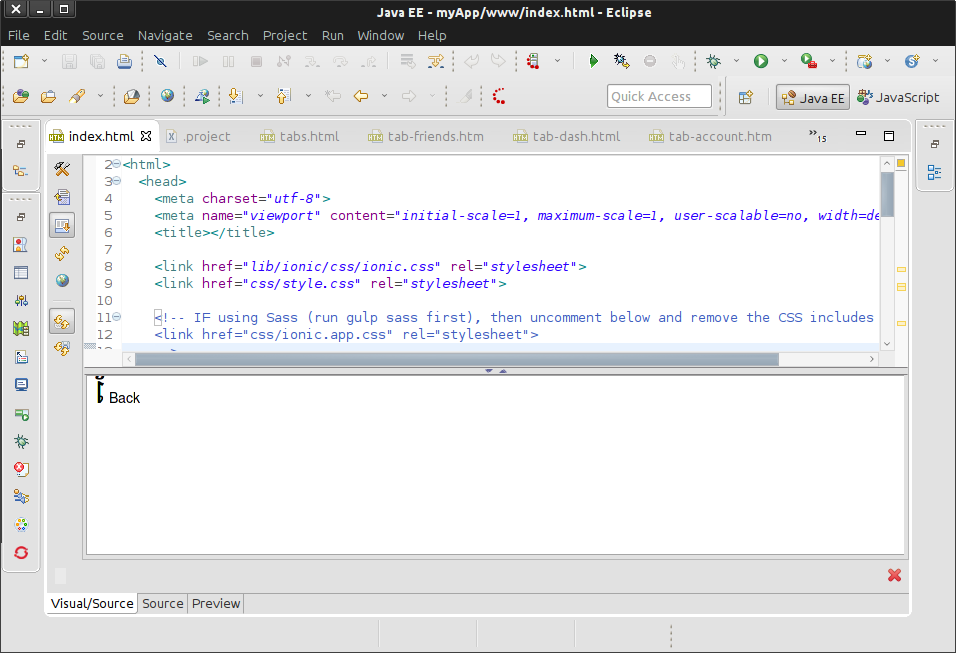
Task: Click the preferences tools icon in editor sidebar
Action: pos(62,169)
